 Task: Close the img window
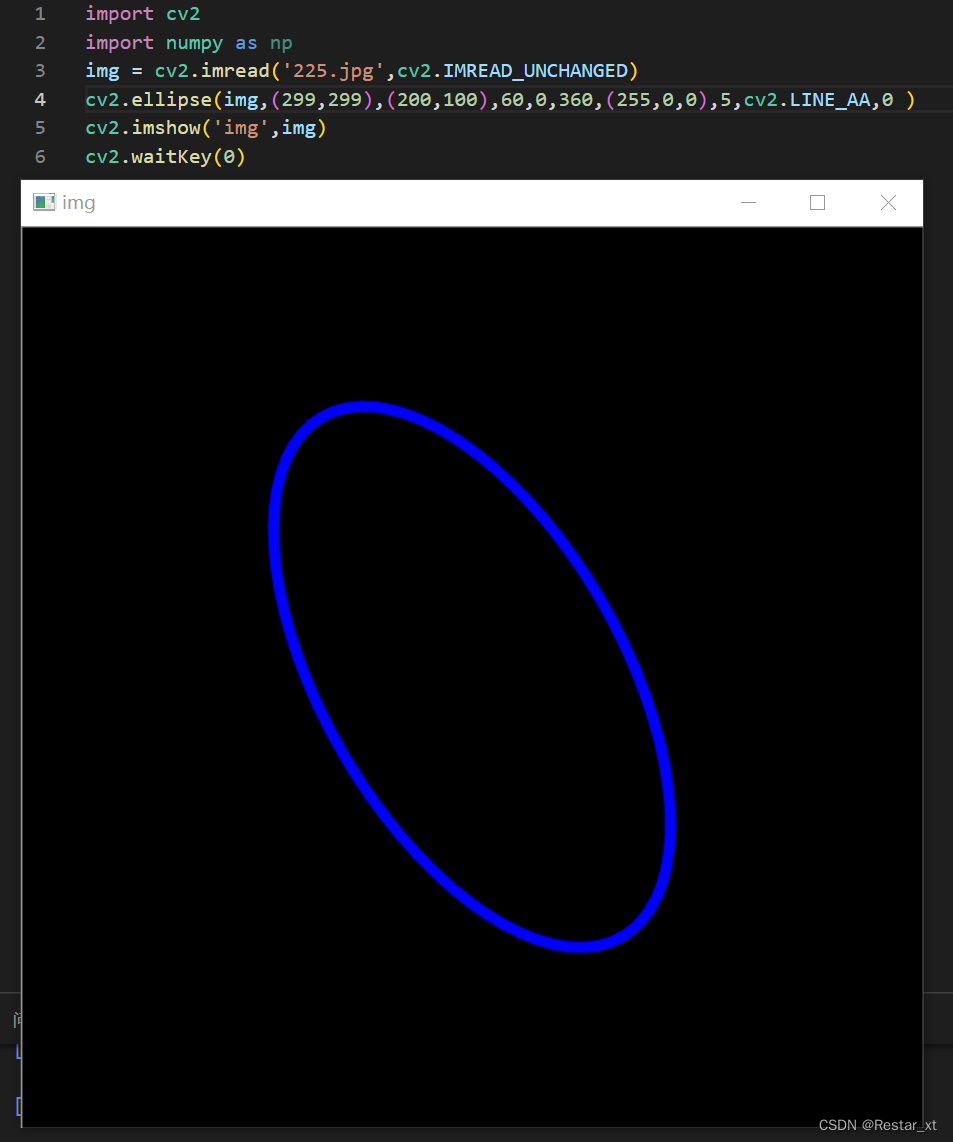[x=887, y=202]
